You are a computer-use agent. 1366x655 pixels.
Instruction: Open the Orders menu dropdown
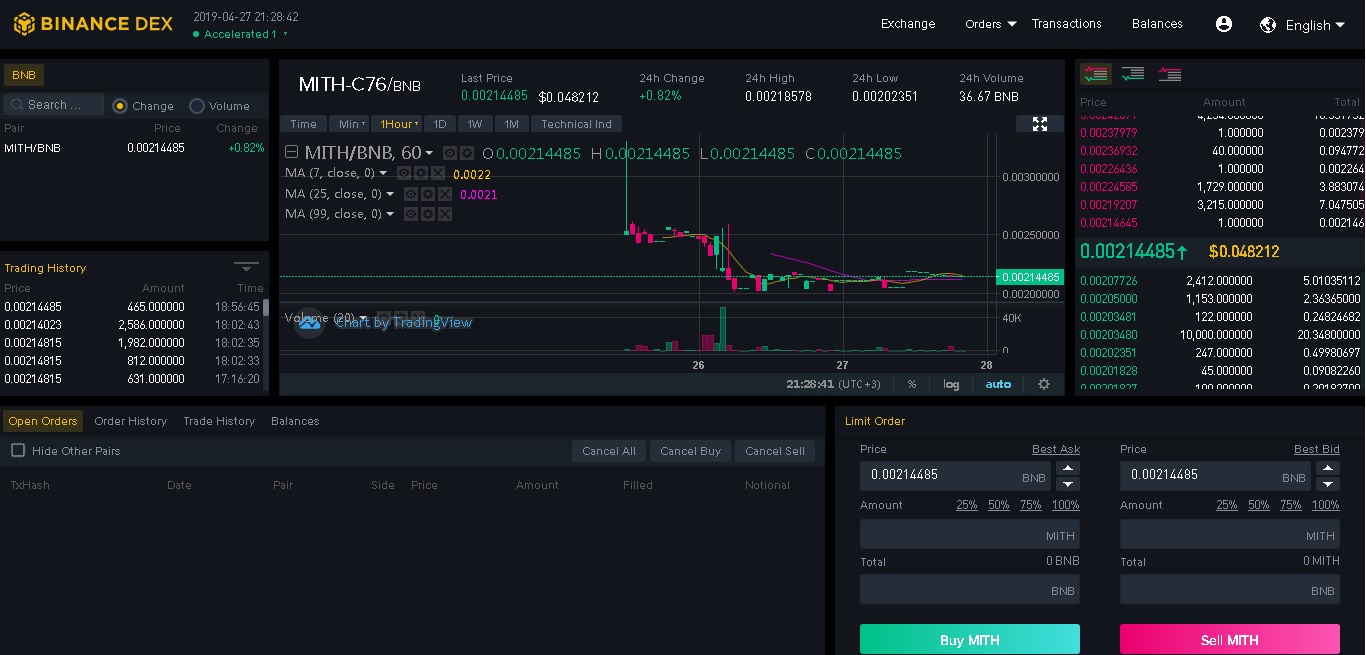pyautogui.click(x=988, y=23)
